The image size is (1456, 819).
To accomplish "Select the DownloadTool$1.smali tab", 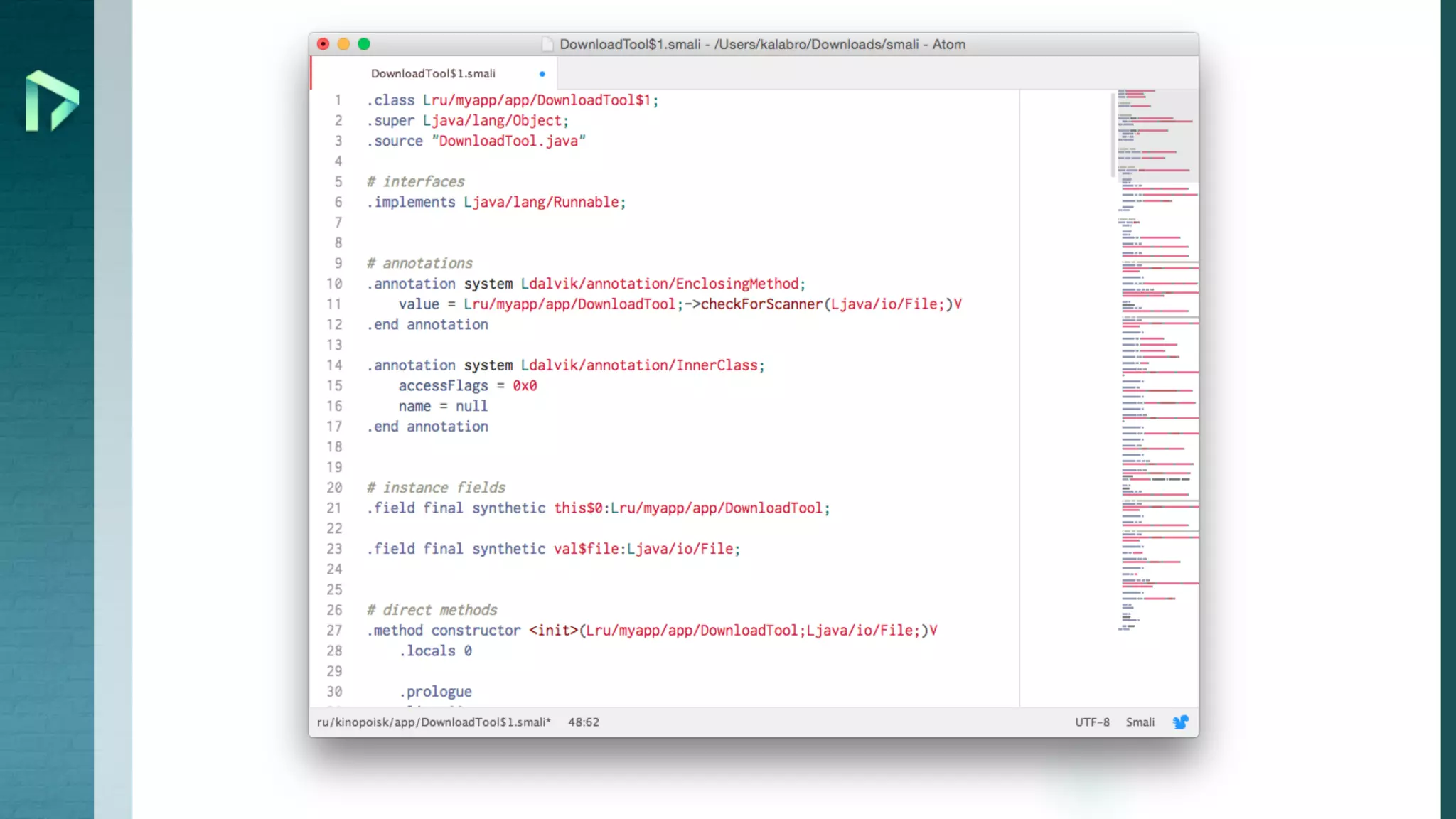I will point(433,74).
